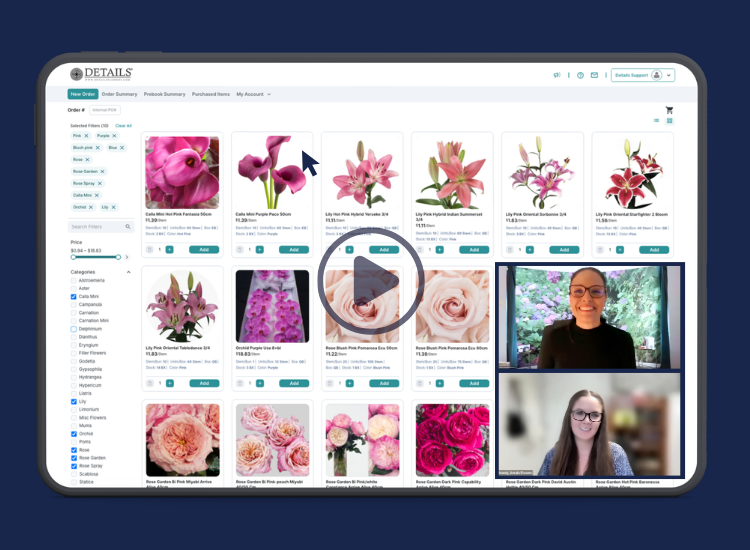
Task: Add Lily Pink Oriental Sorbonne to order
Action: (x=563, y=250)
